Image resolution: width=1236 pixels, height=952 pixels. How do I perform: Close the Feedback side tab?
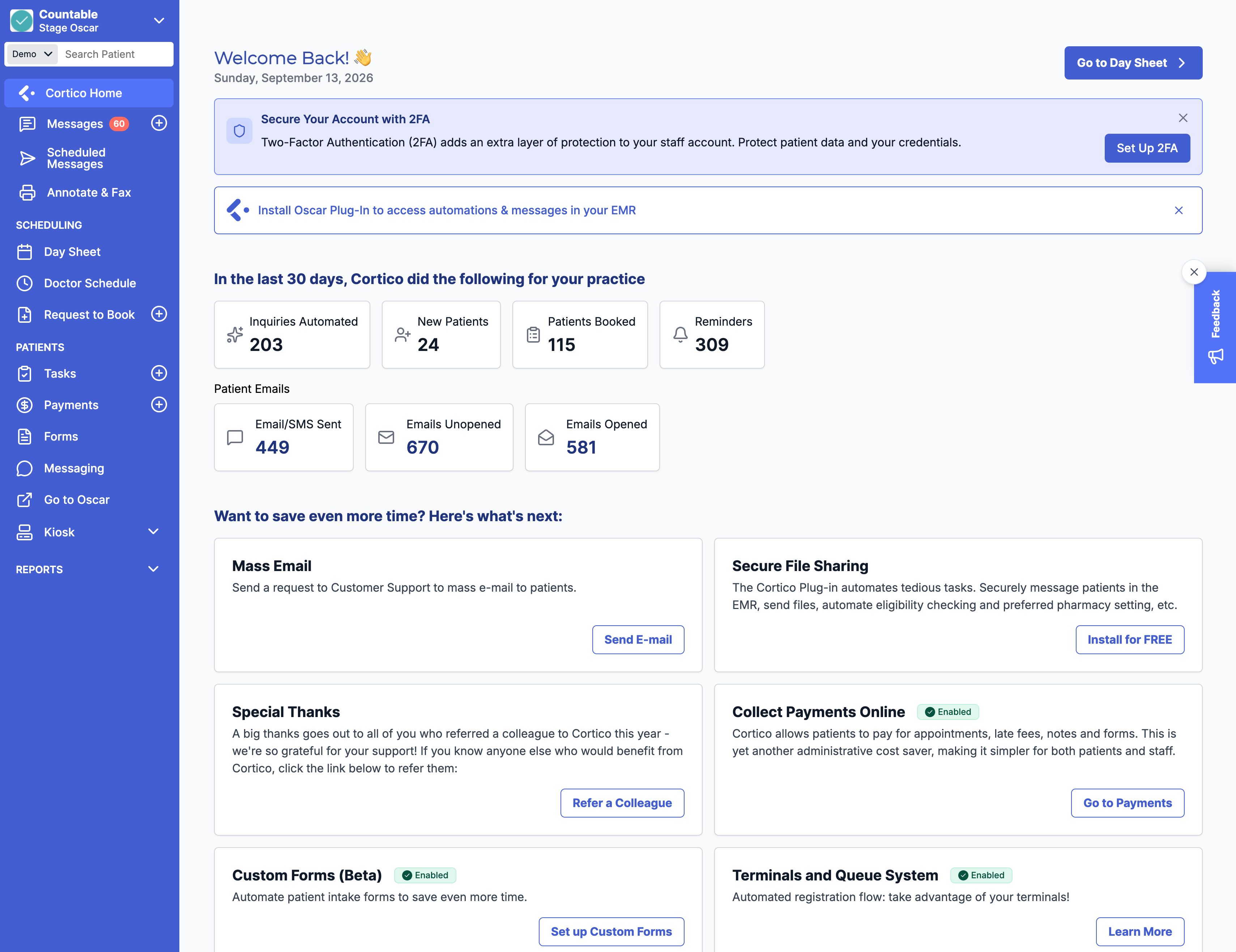pyautogui.click(x=1194, y=272)
